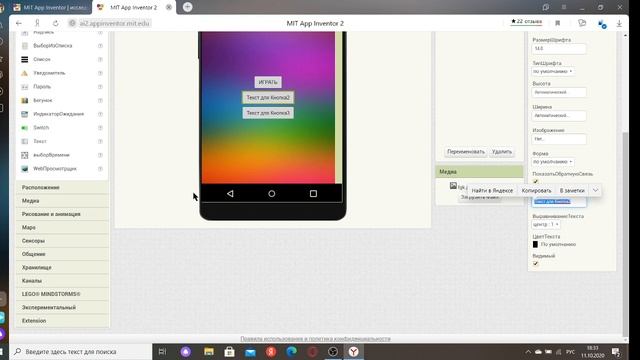
Task: Open the Форма dropdown
Action: (553, 162)
